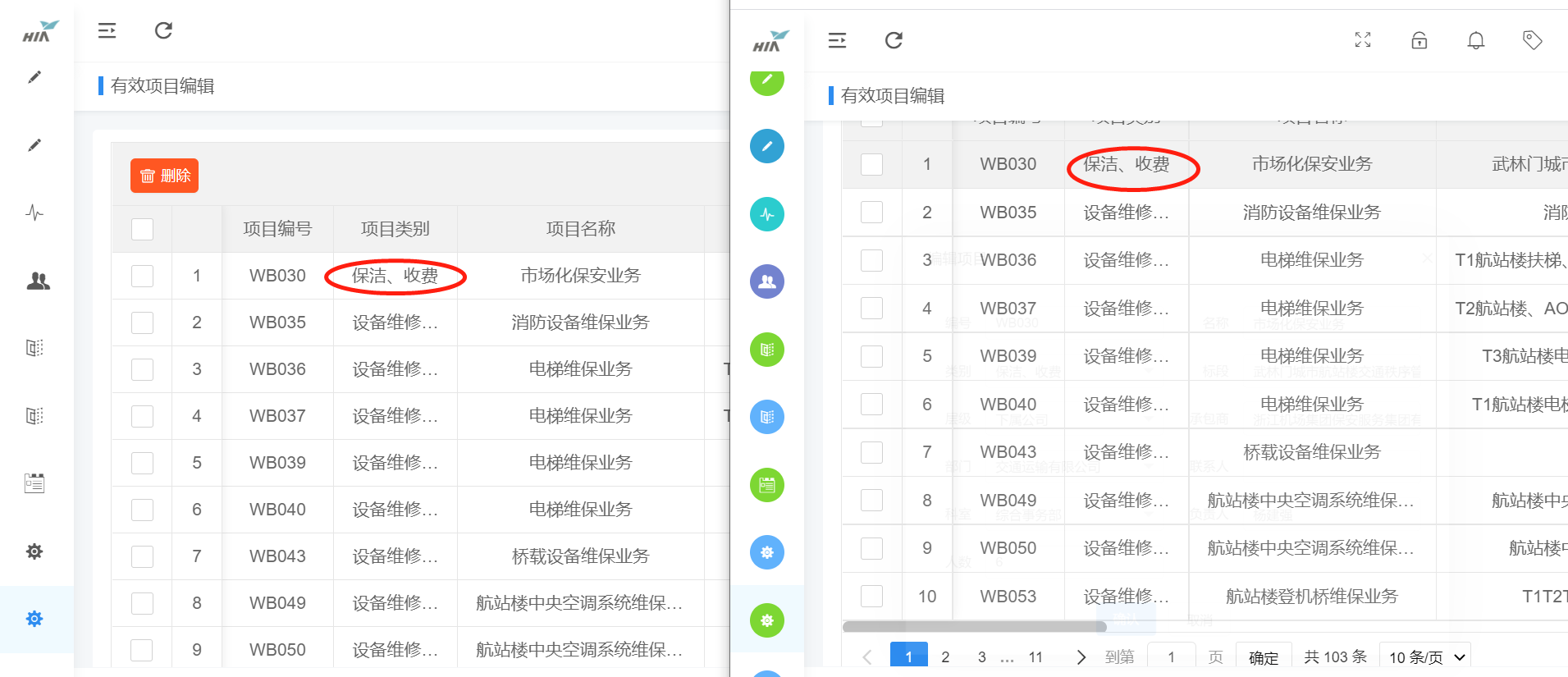This screenshot has width=1568, height=677.
Task: Go to page 2 in pagination
Action: click(945, 657)
